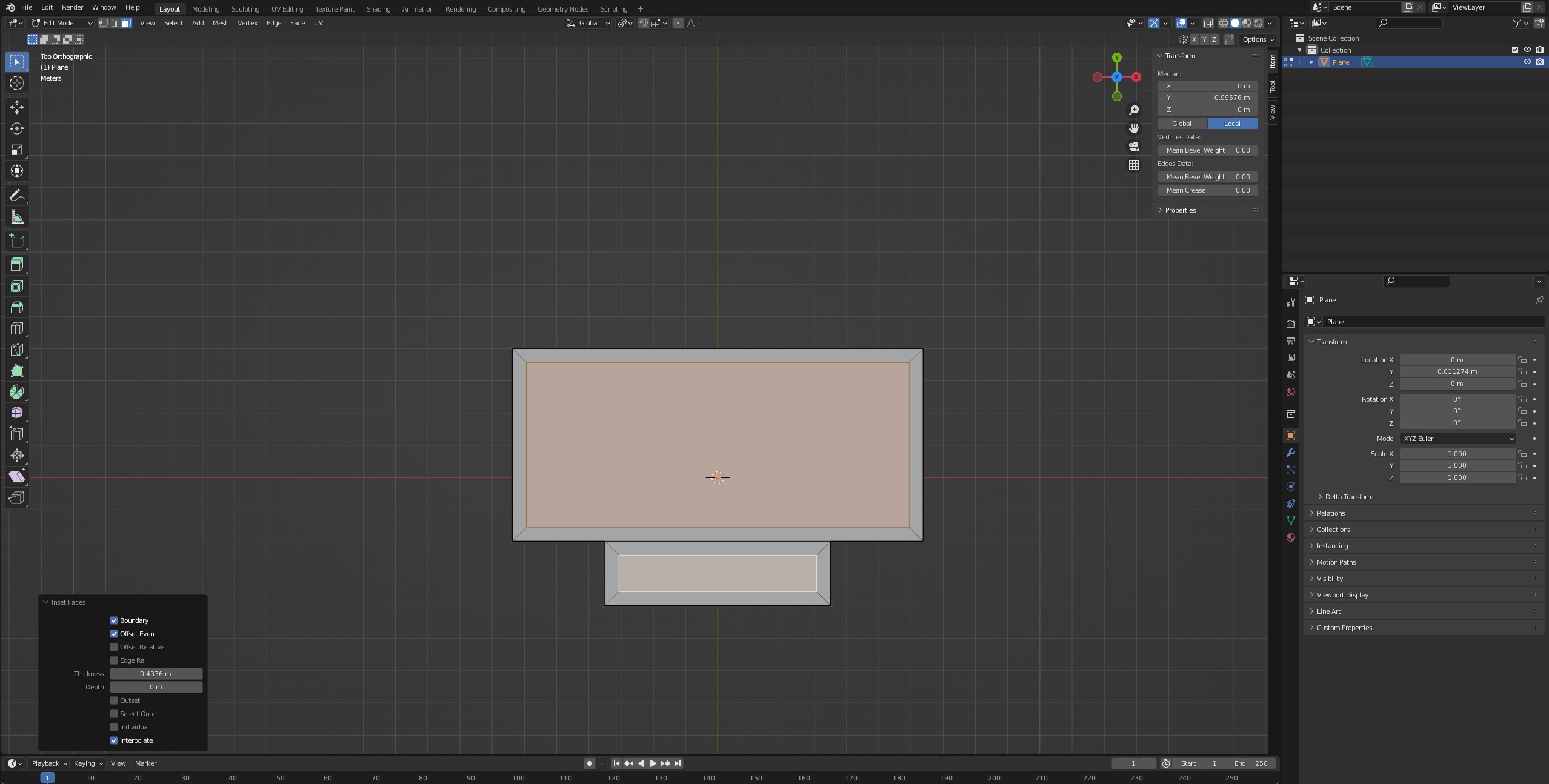Open Material properties tab icon
Screen dimensions: 1549x784
point(1291,537)
